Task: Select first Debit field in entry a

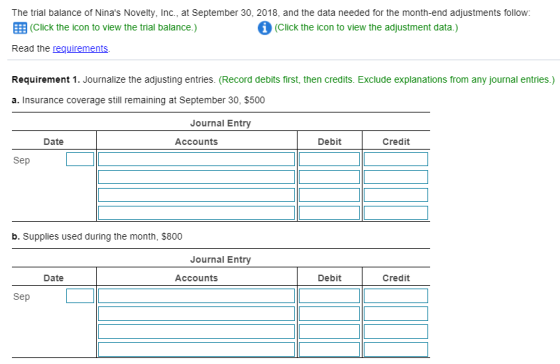Action: click(x=329, y=159)
